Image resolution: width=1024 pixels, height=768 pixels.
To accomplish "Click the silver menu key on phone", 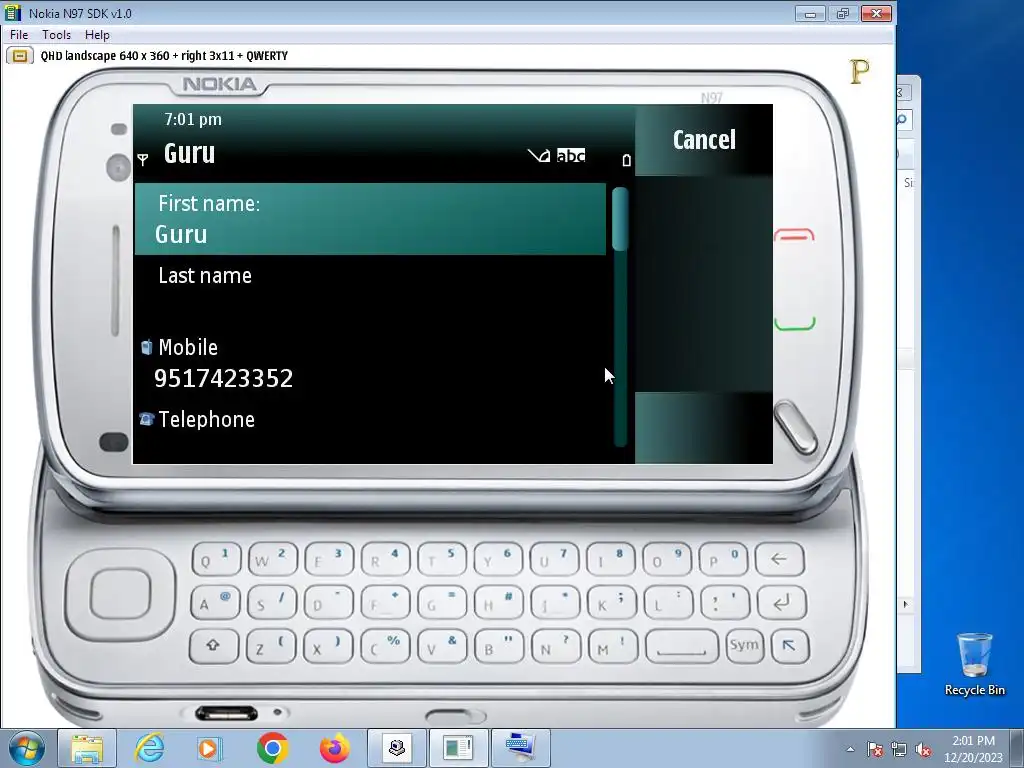I will click(x=795, y=428).
